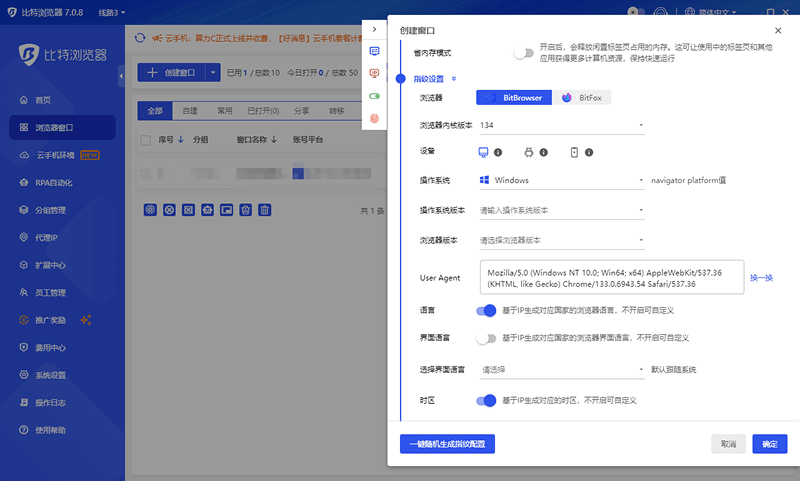The height and width of the screenshot is (481, 800).
Task: Open 代理IP in the sidebar
Action: click(x=47, y=238)
